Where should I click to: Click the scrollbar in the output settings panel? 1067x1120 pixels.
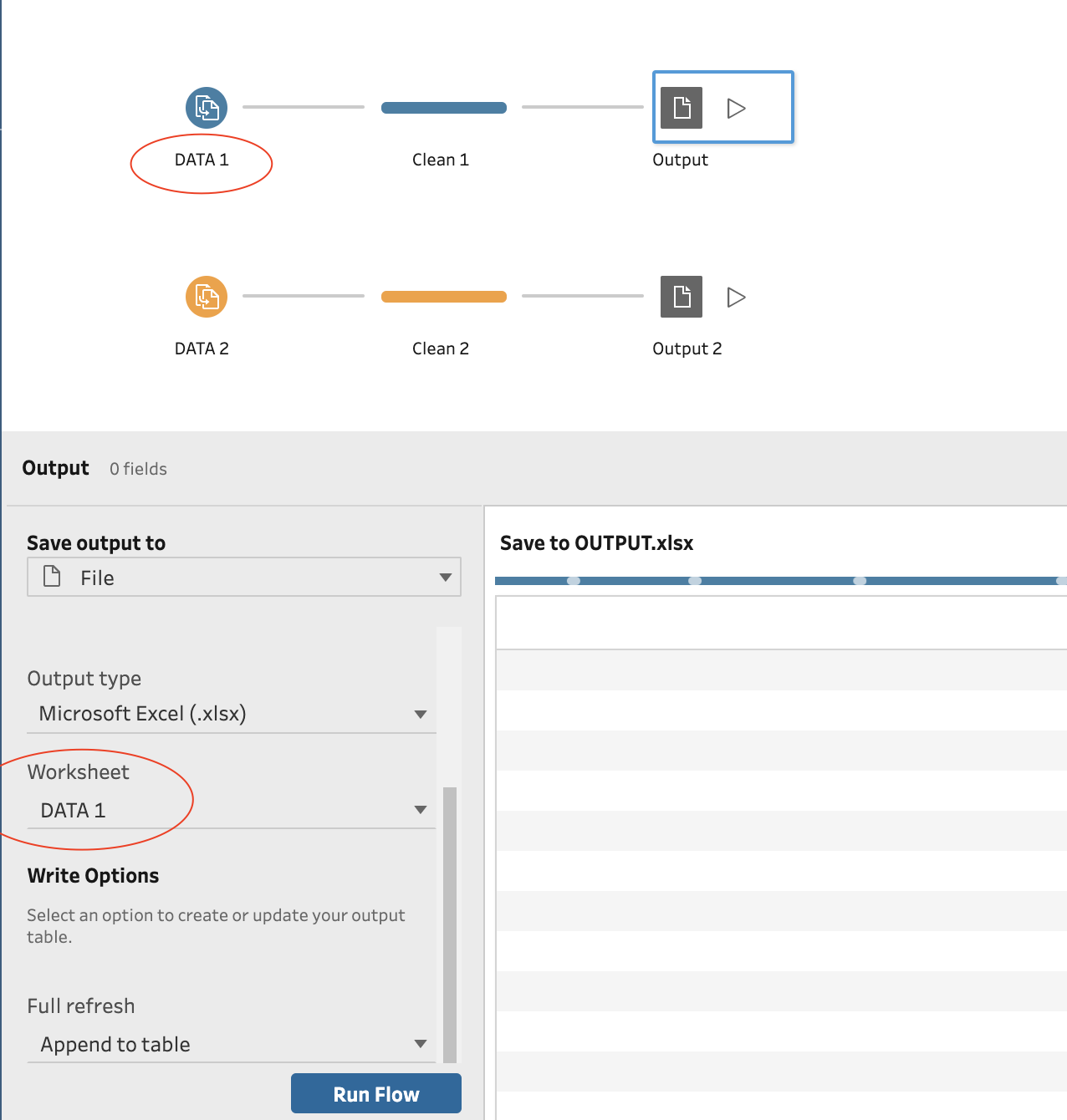[x=450, y=919]
